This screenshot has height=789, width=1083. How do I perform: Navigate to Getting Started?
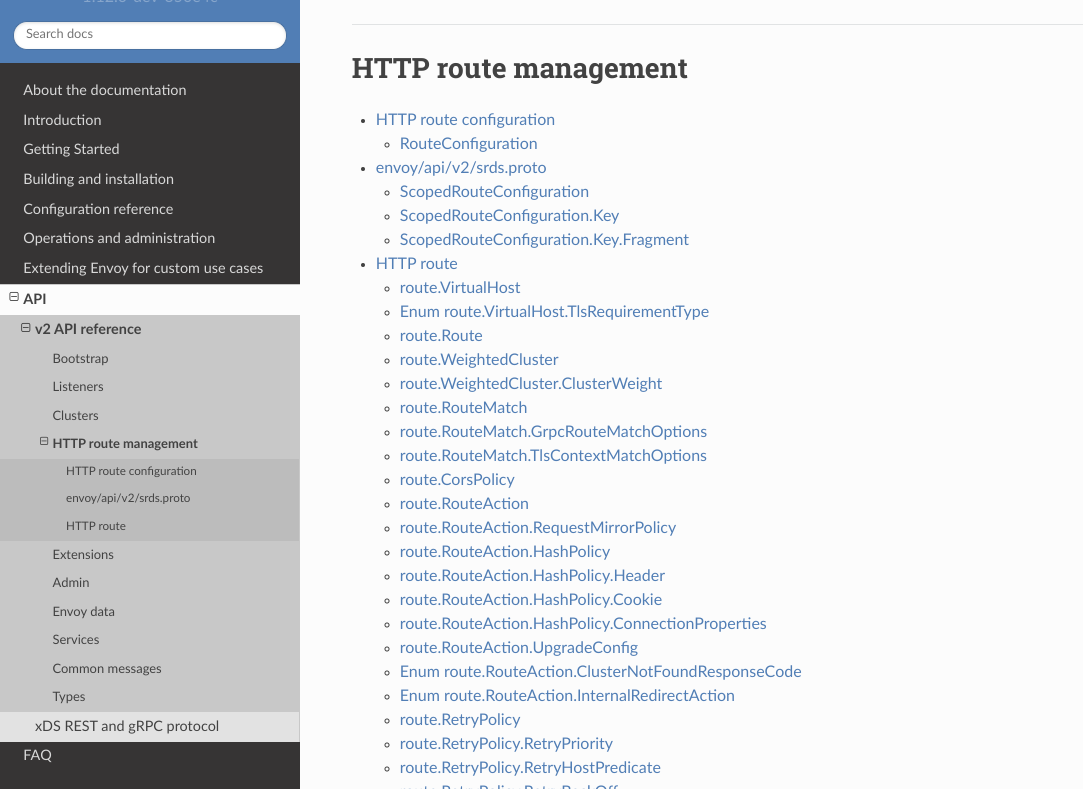click(71, 149)
